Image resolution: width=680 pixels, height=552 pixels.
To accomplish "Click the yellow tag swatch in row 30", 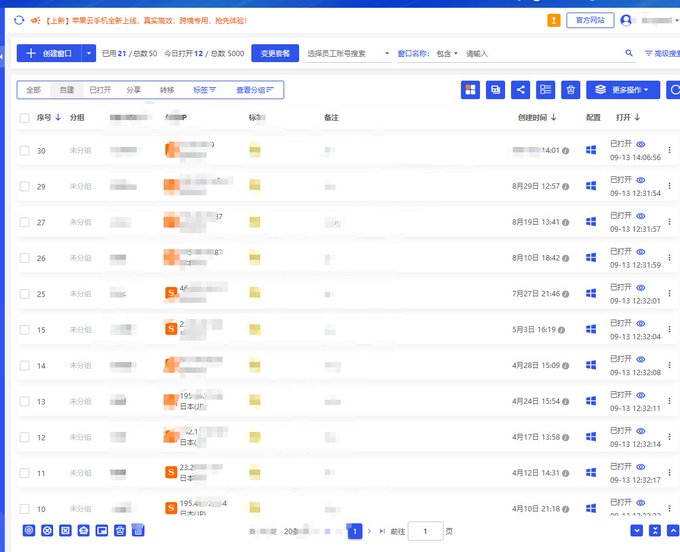I will point(255,150).
